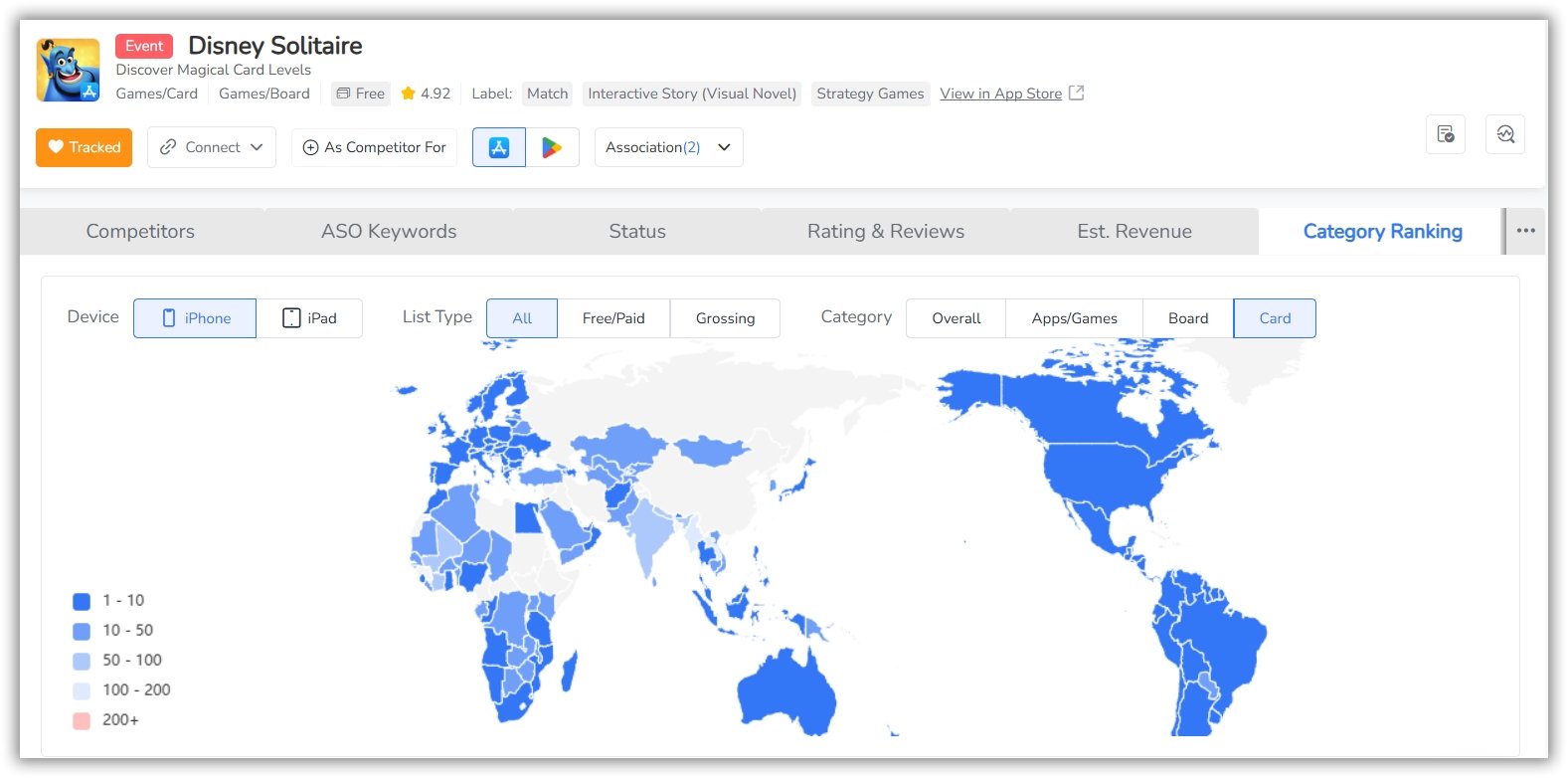This screenshot has height=778, width=1568.
Task: Switch to the ASO Keywords tab
Action: (389, 232)
